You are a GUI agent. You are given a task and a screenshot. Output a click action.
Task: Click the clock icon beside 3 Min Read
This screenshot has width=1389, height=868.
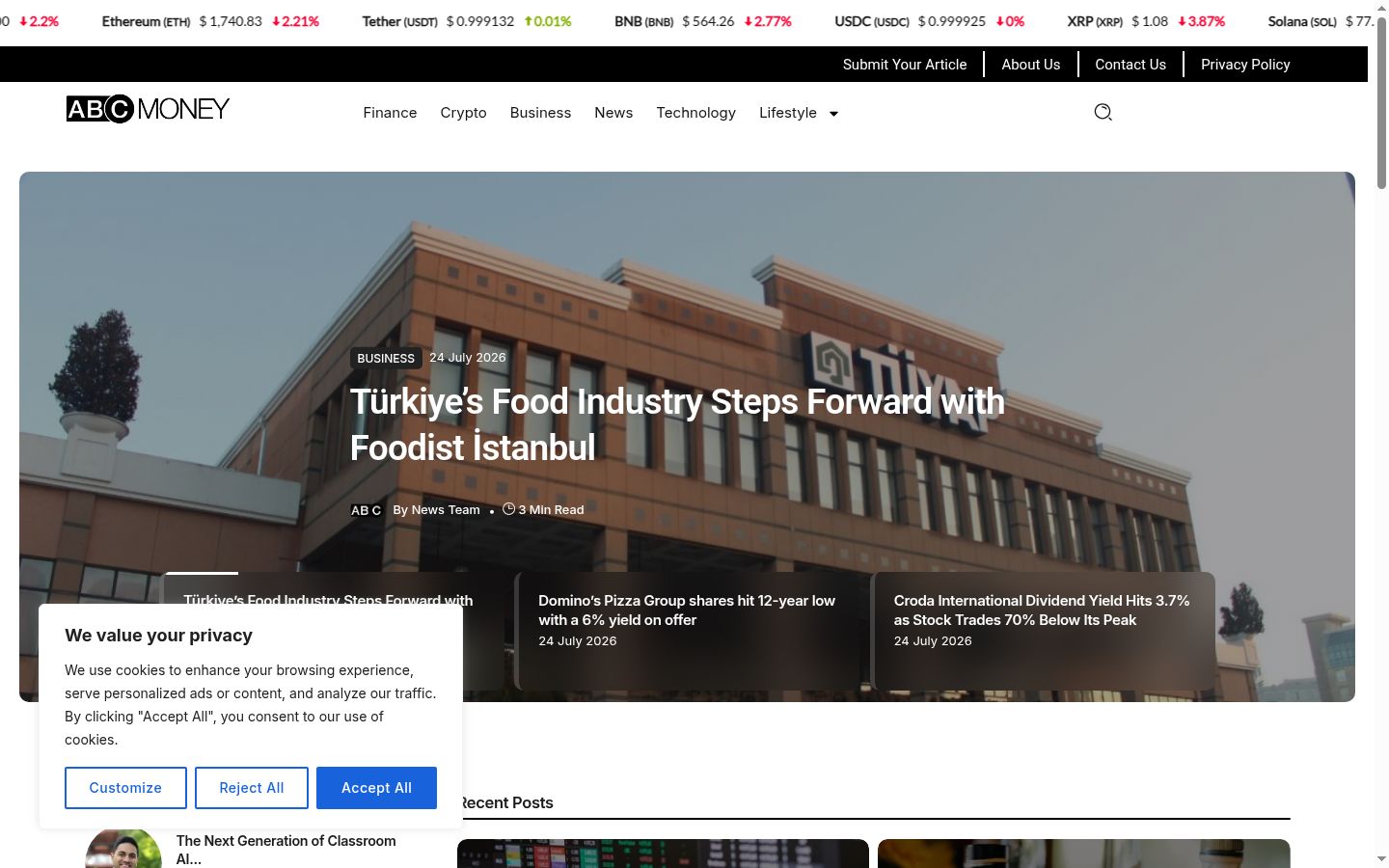508,509
